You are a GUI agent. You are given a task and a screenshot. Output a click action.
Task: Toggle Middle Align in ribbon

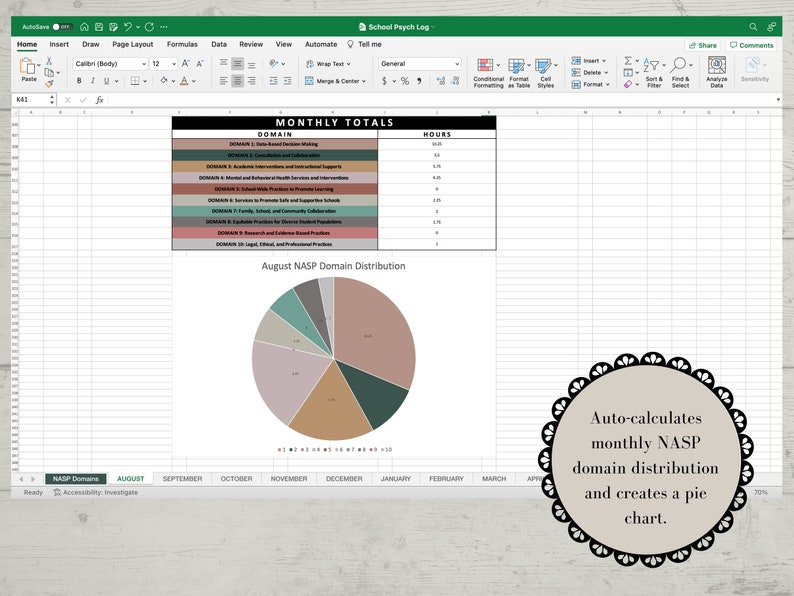[x=237, y=64]
